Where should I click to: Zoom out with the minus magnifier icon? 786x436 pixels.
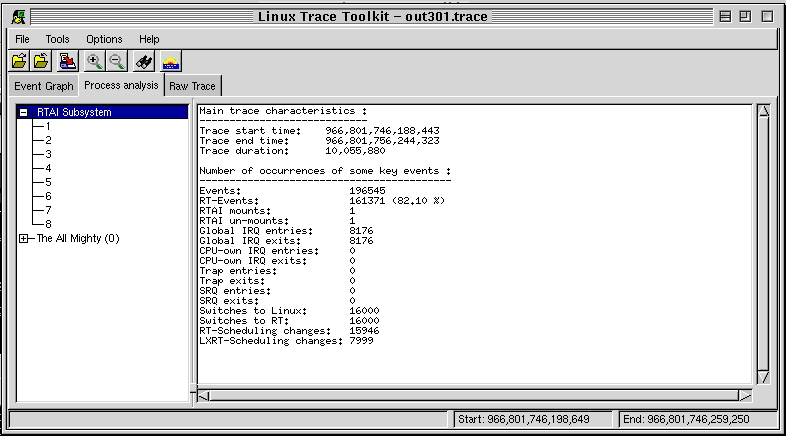tap(117, 62)
